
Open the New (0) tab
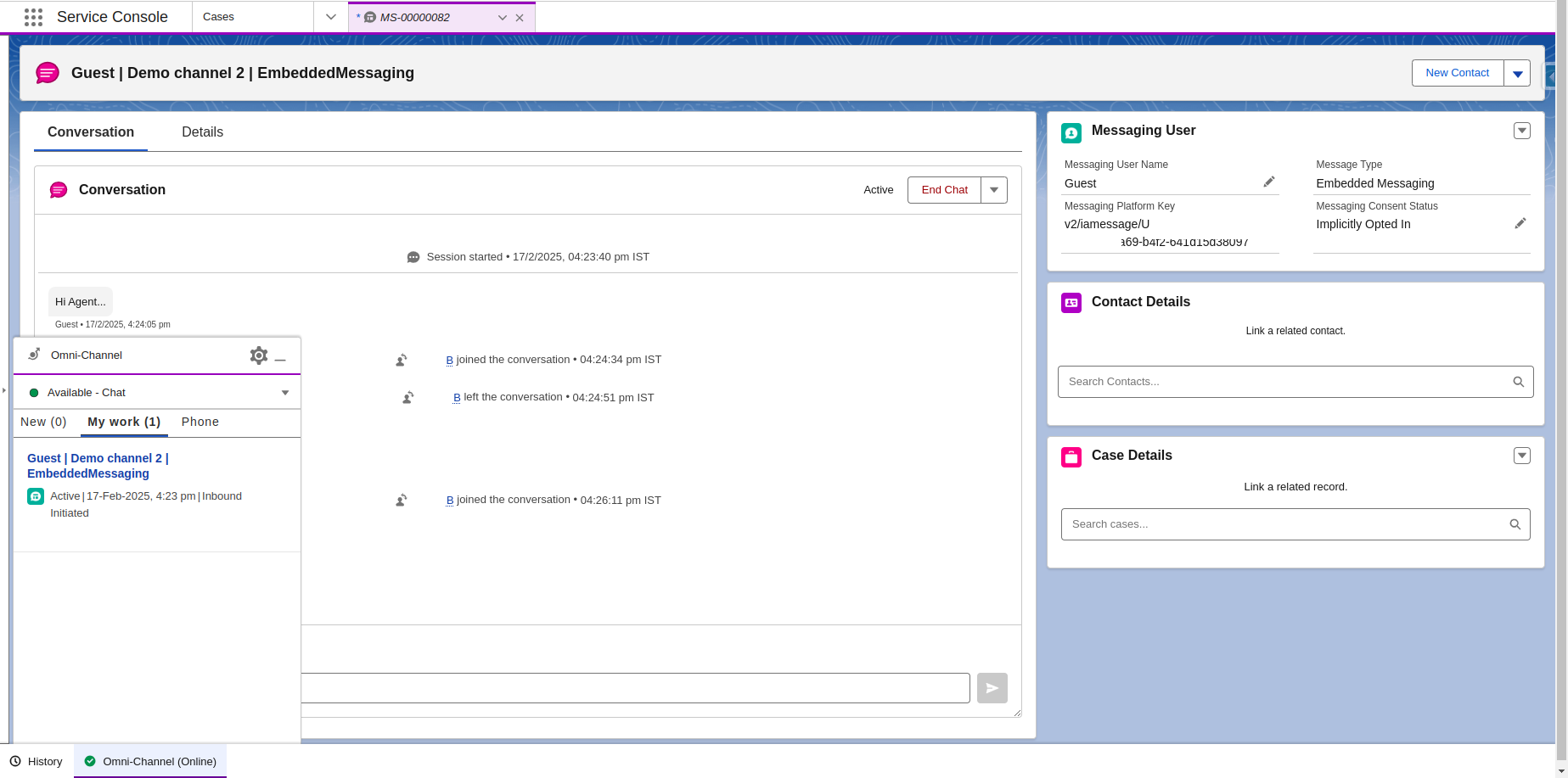[43, 422]
